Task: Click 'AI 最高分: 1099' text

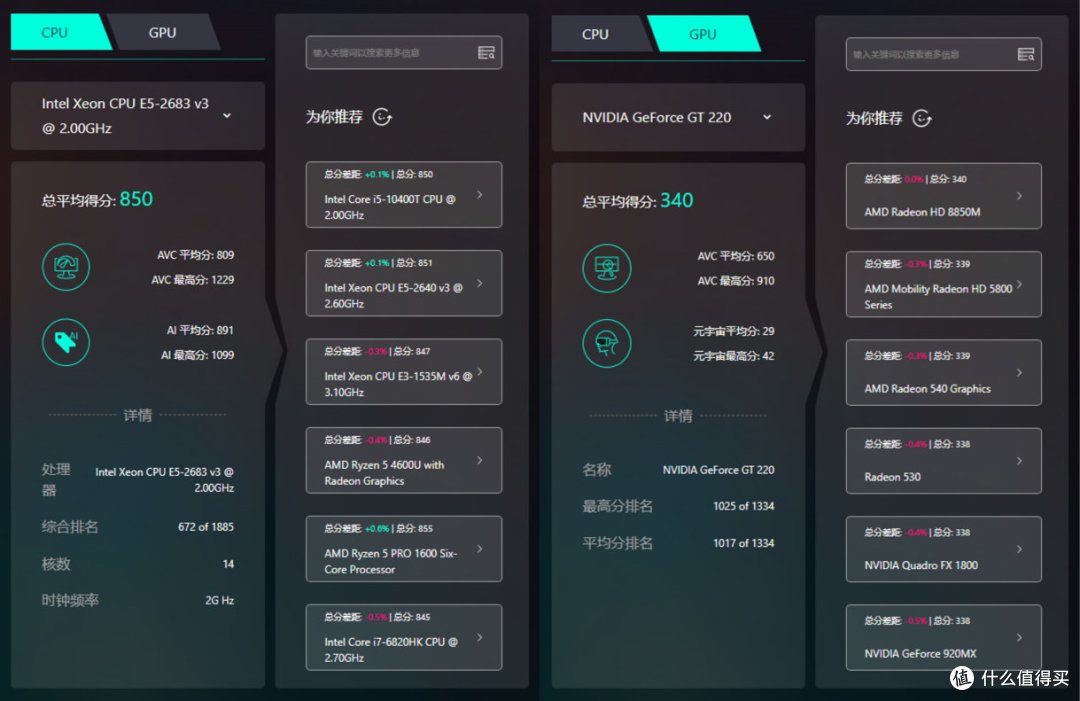Action: click(198, 355)
